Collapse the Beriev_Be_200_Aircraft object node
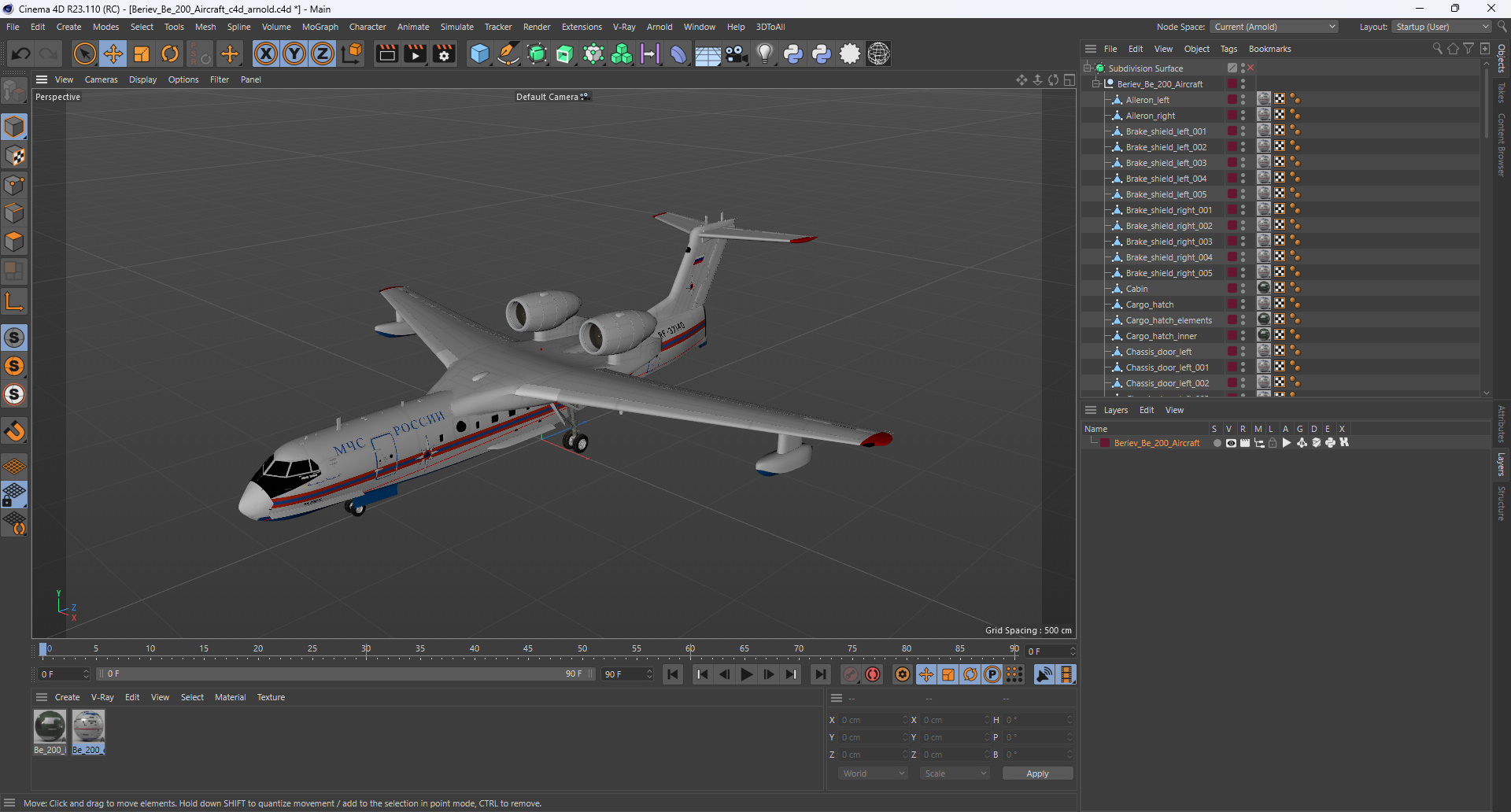 [1096, 84]
